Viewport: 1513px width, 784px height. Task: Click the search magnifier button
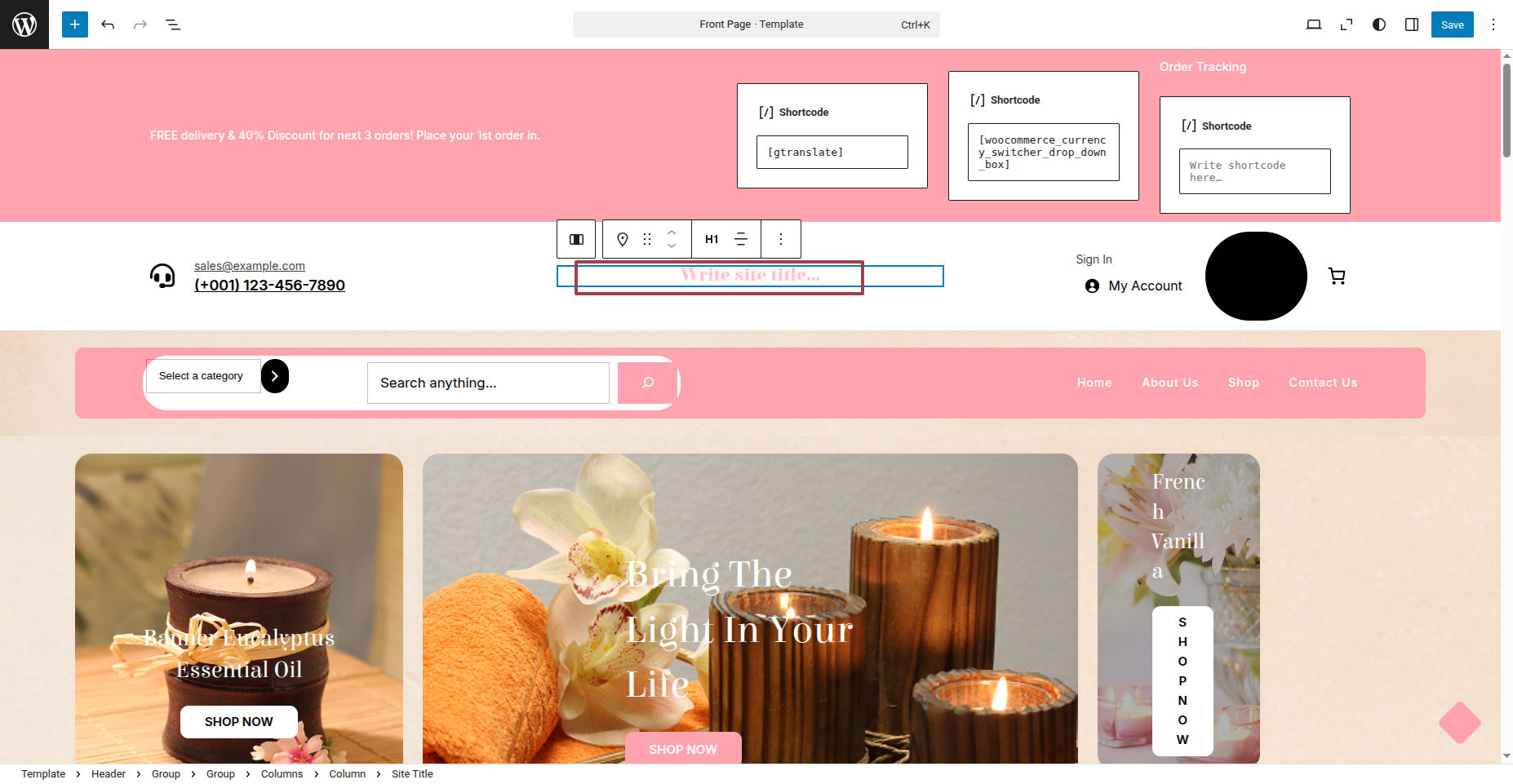tap(648, 383)
